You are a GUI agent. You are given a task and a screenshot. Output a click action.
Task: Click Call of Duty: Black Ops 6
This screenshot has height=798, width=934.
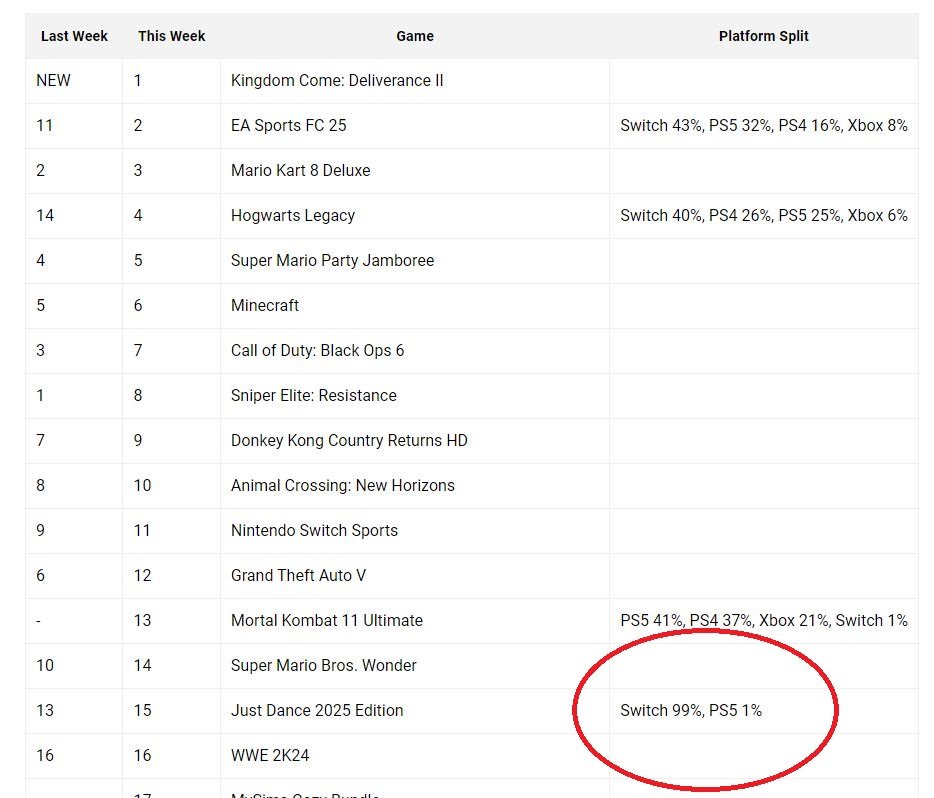[317, 351]
